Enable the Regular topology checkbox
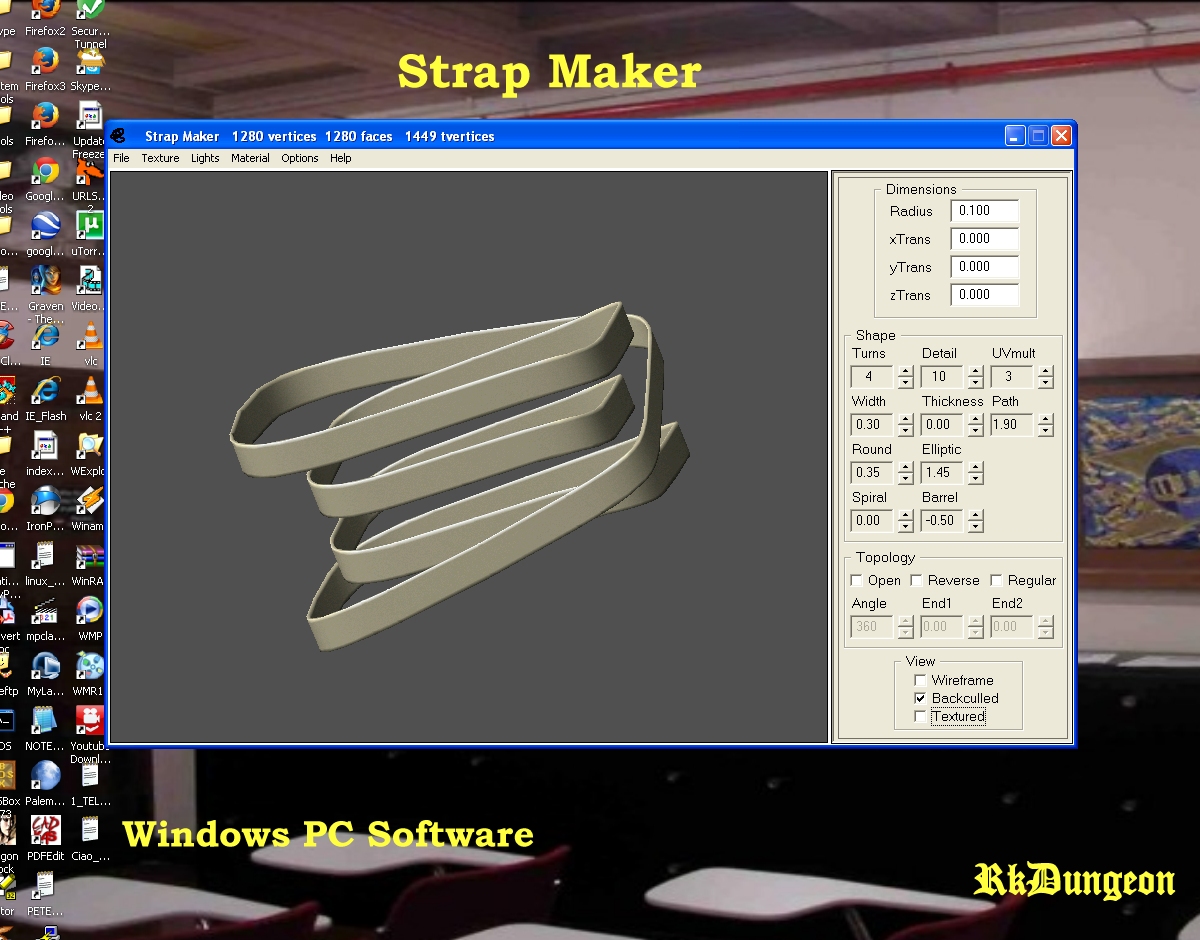 [x=996, y=580]
